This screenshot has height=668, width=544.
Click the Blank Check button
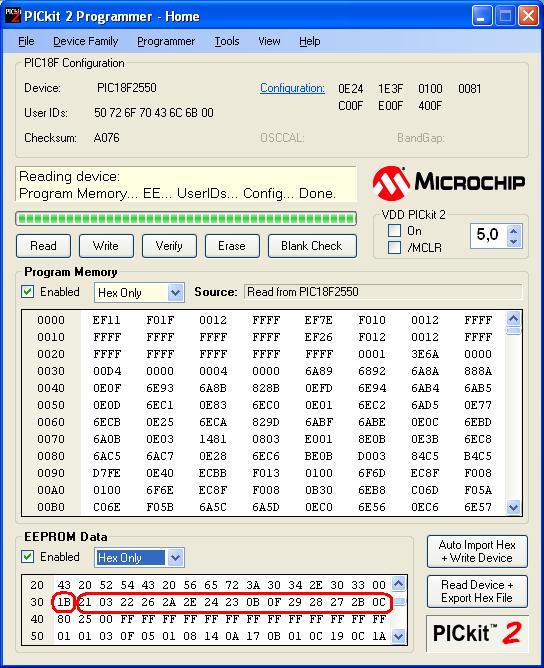pyautogui.click(x=312, y=246)
